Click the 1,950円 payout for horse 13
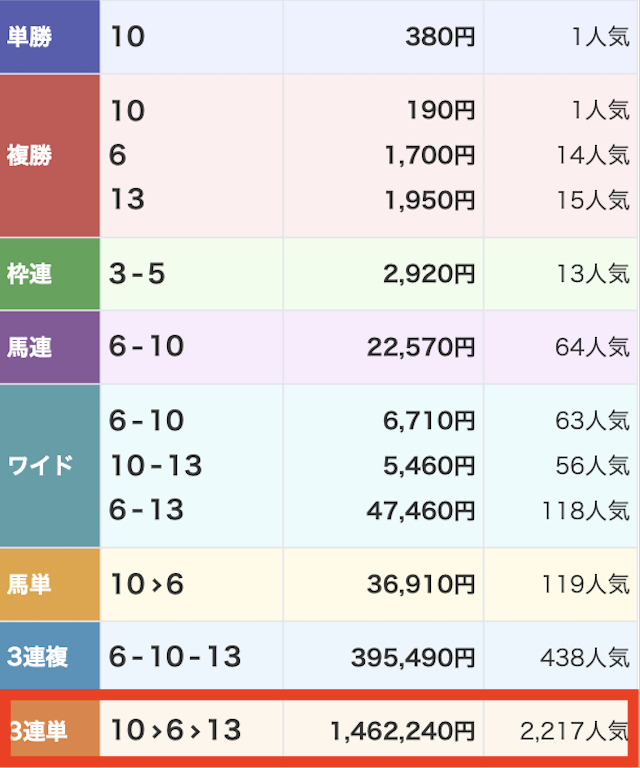This screenshot has height=768, width=640. pos(429,200)
